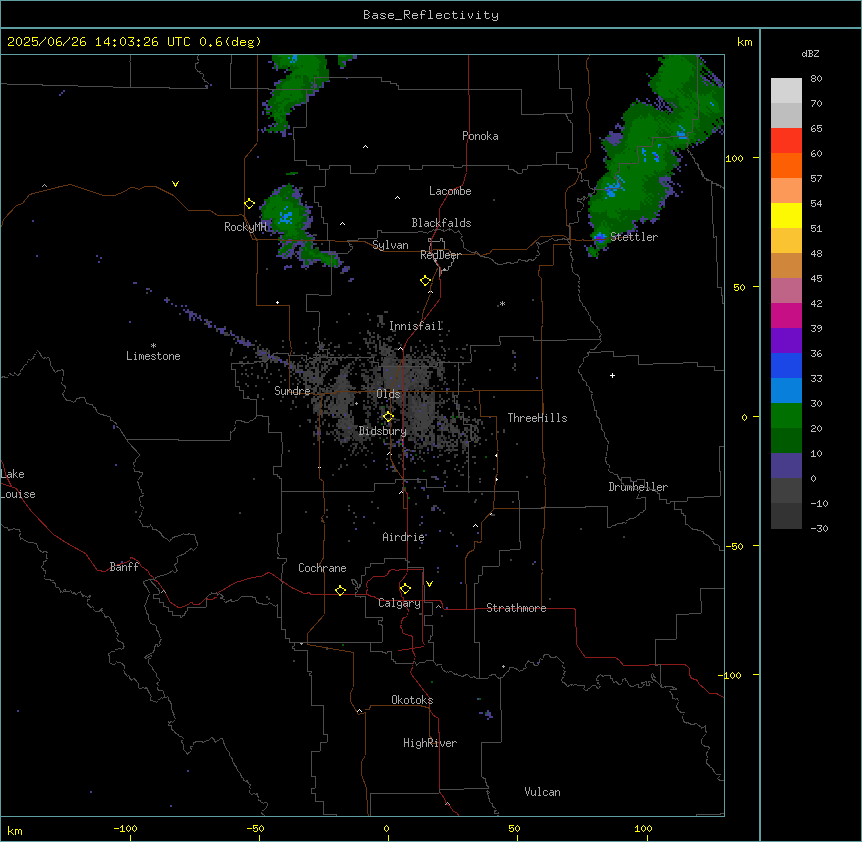Click the light blue 30-33 dBZ legend swatch

(x=786, y=391)
